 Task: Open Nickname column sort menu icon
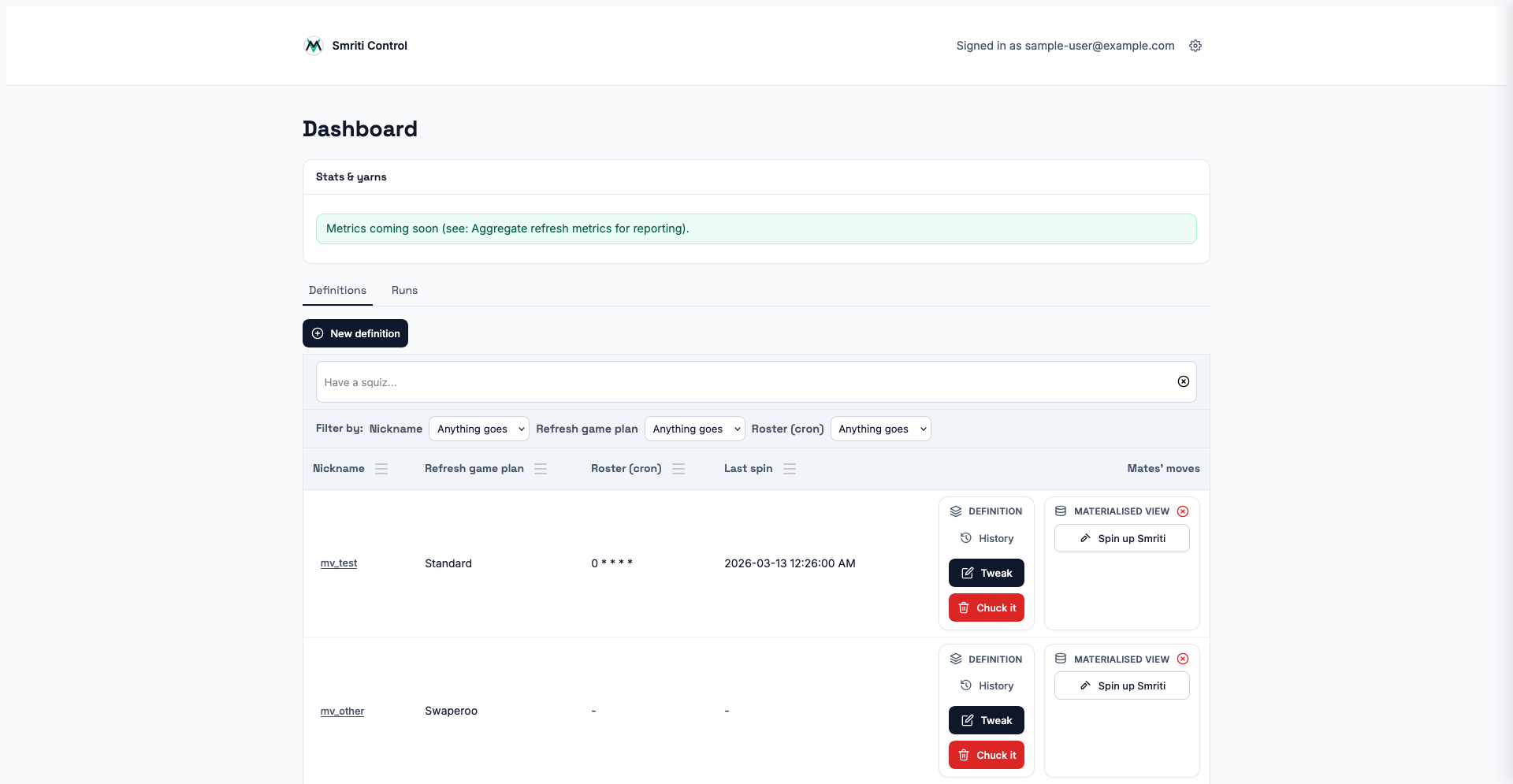tap(381, 469)
